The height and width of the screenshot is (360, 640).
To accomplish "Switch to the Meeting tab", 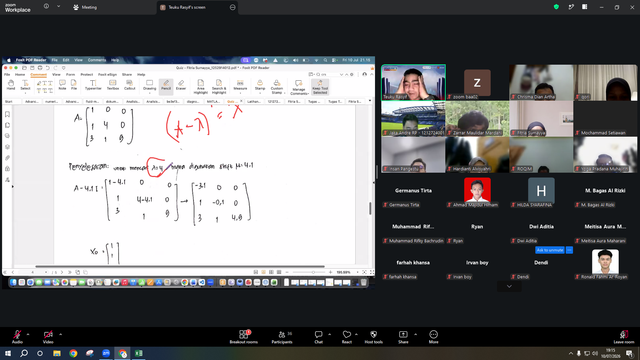I will (x=85, y=7).
